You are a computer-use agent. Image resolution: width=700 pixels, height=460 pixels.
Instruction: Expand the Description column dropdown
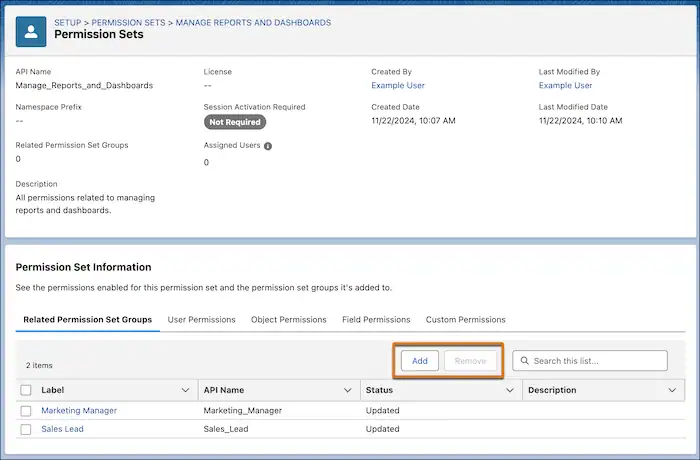(670, 390)
